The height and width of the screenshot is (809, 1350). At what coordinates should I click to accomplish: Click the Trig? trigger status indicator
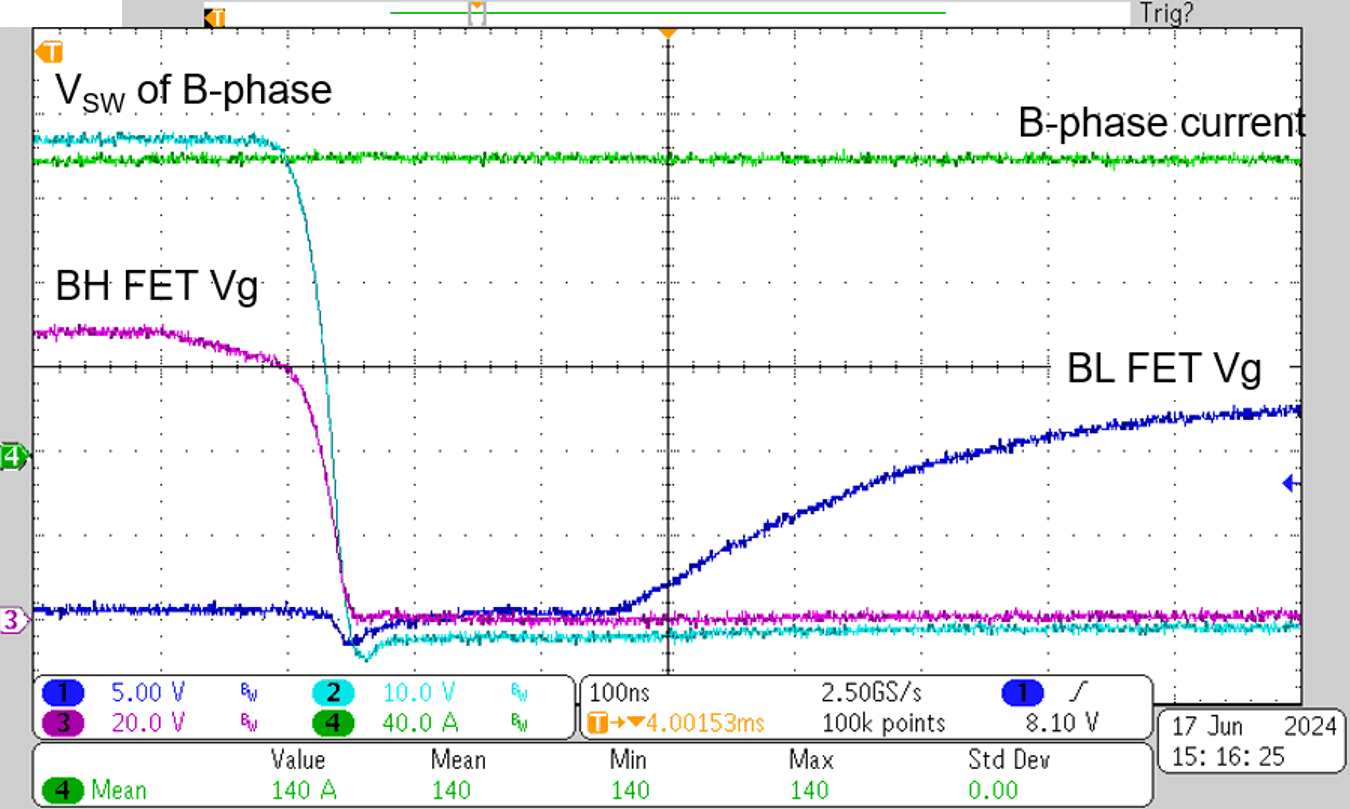pos(1165,13)
